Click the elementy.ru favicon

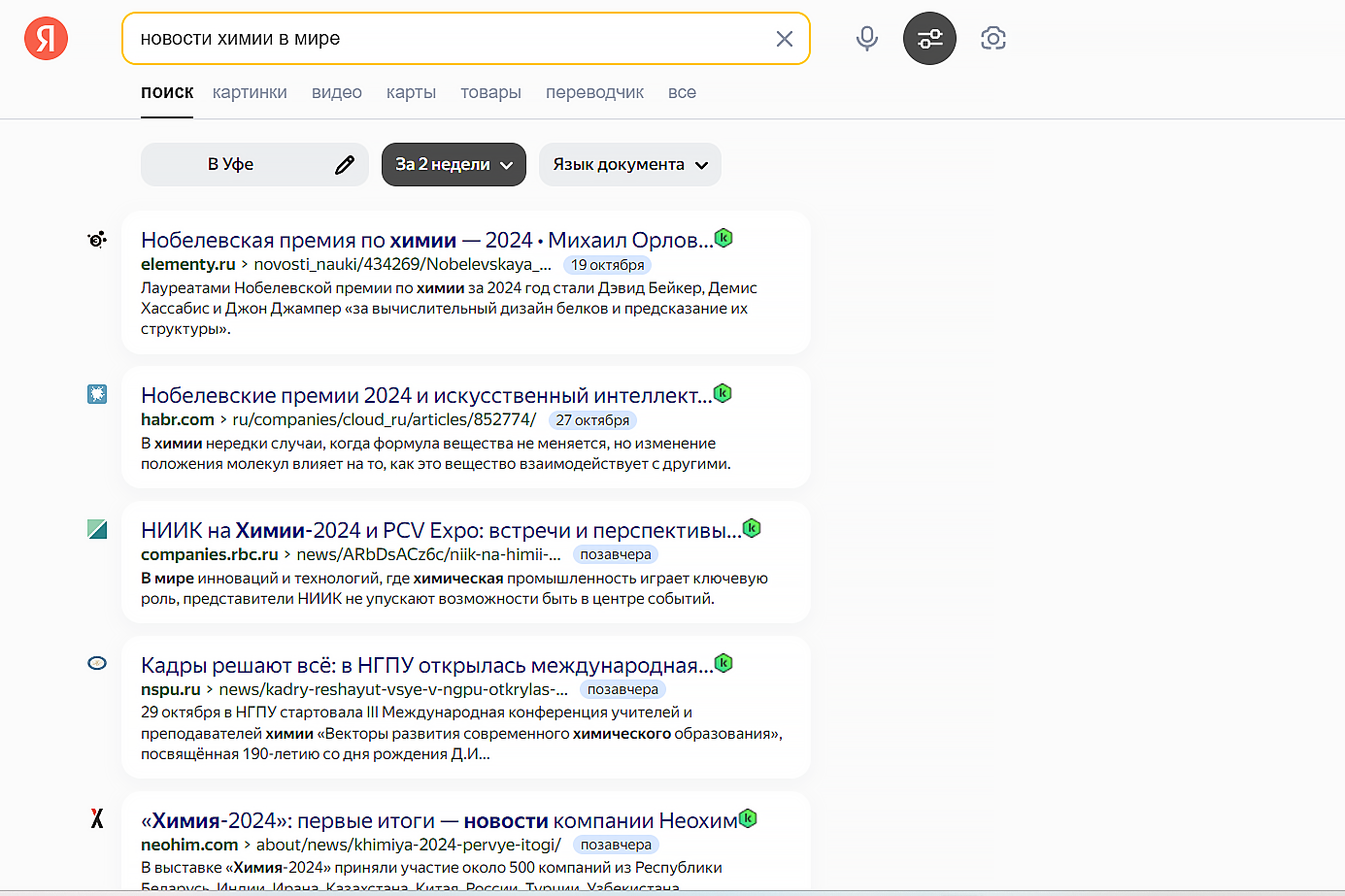[x=97, y=239]
